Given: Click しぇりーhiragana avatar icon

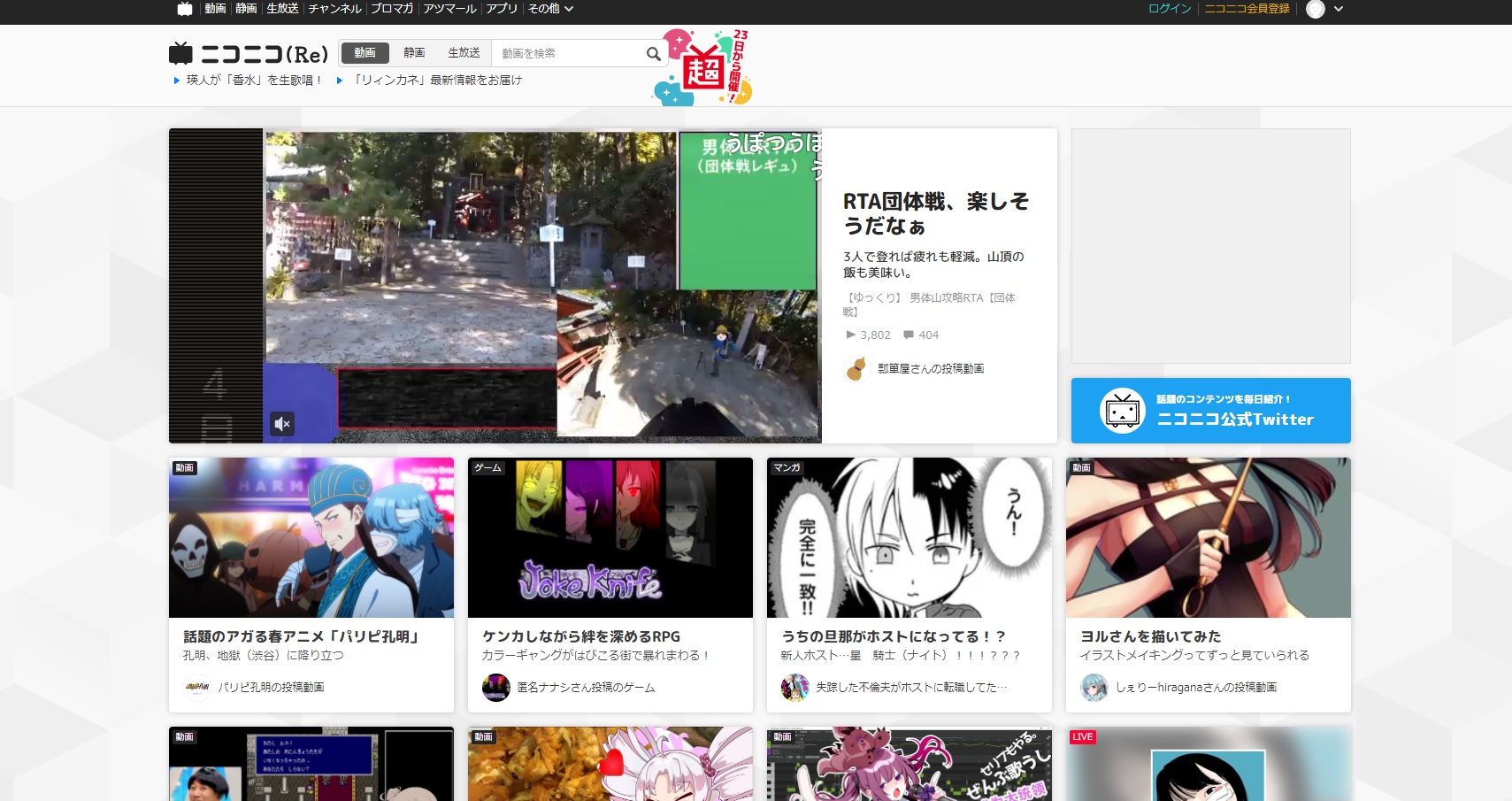Looking at the screenshot, I should tap(1094, 687).
